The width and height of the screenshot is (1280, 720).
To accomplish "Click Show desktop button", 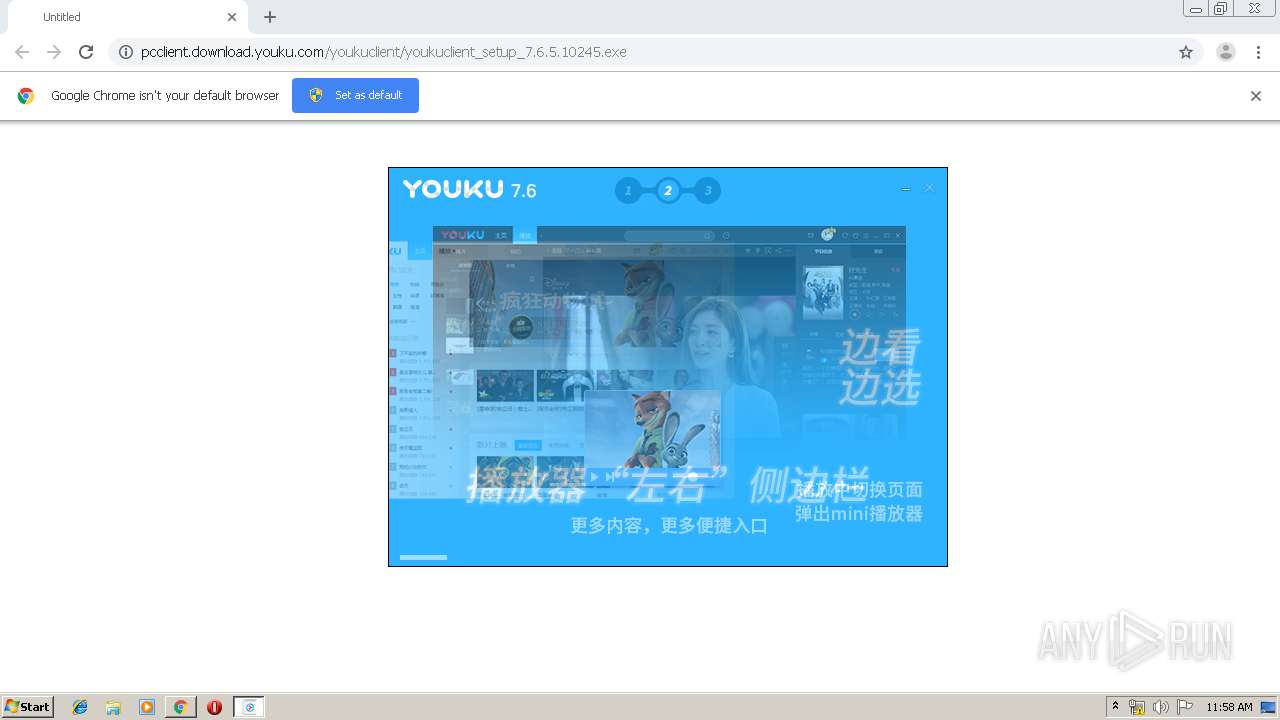I will (x=1269, y=707).
